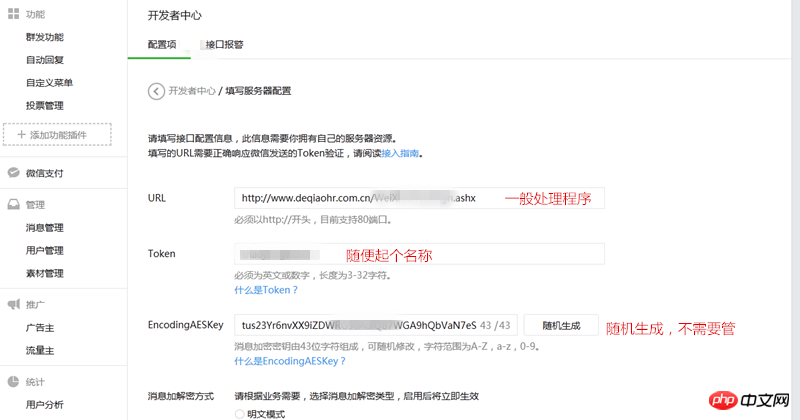Viewport: 800px width, 420px height.
Task: Switch to the 配置项 tab
Action: pyautogui.click(x=161, y=45)
